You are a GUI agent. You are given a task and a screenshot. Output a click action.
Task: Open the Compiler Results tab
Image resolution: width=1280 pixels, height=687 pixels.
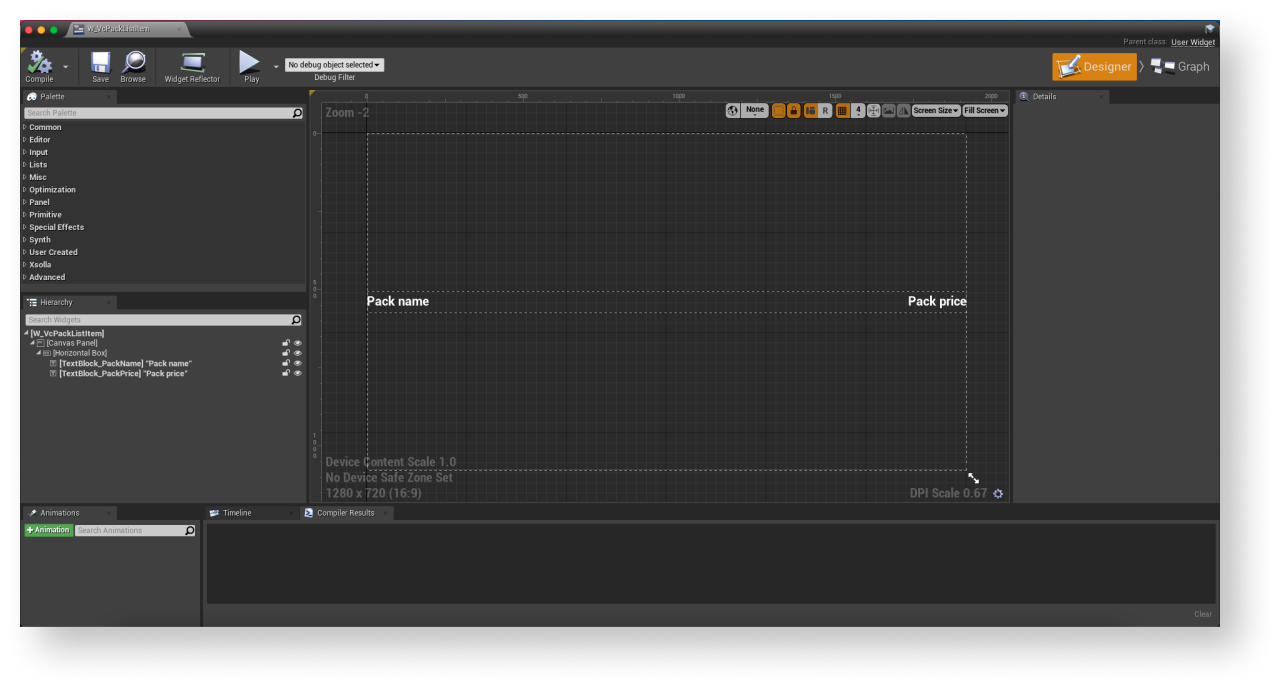345,513
